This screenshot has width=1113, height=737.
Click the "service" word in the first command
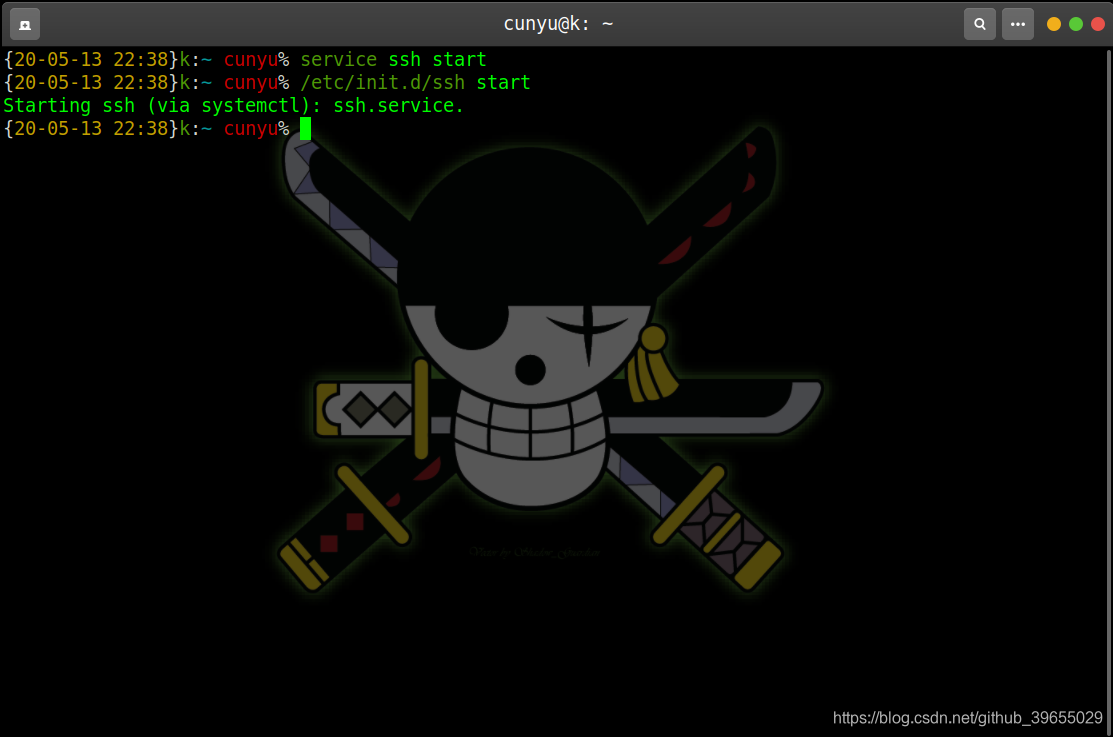338,59
